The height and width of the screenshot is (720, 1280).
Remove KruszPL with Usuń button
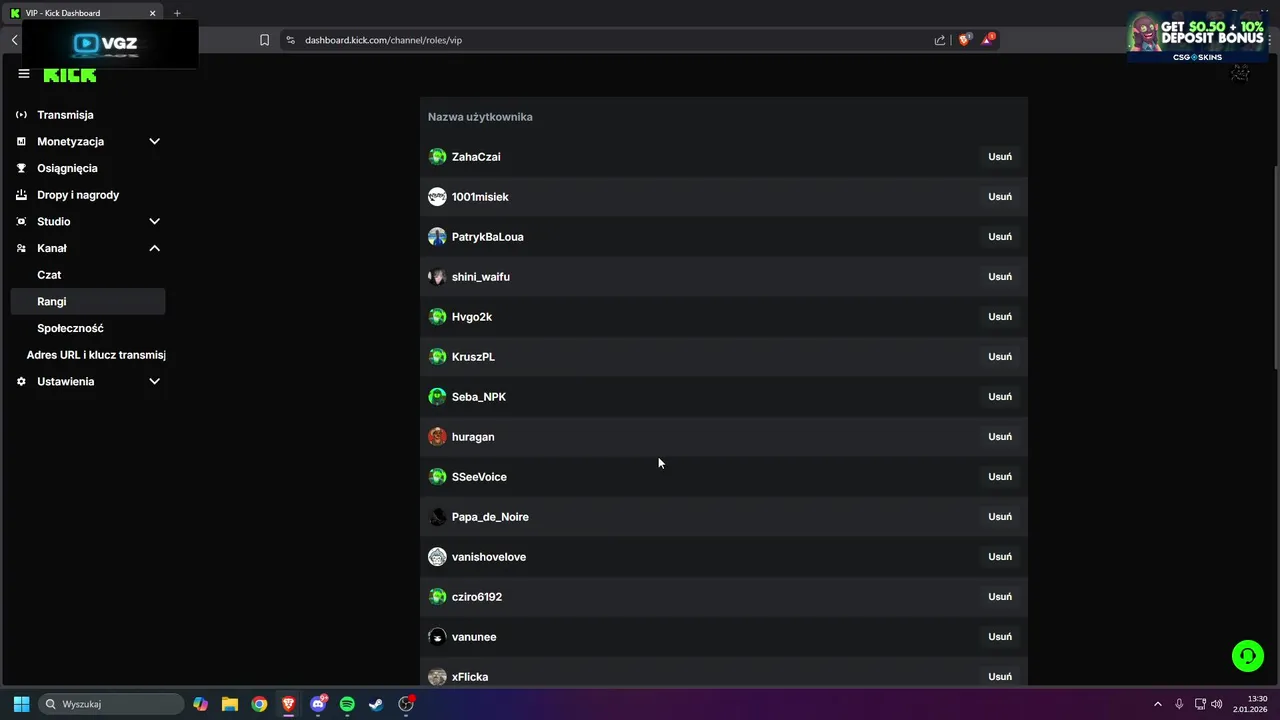point(1000,357)
